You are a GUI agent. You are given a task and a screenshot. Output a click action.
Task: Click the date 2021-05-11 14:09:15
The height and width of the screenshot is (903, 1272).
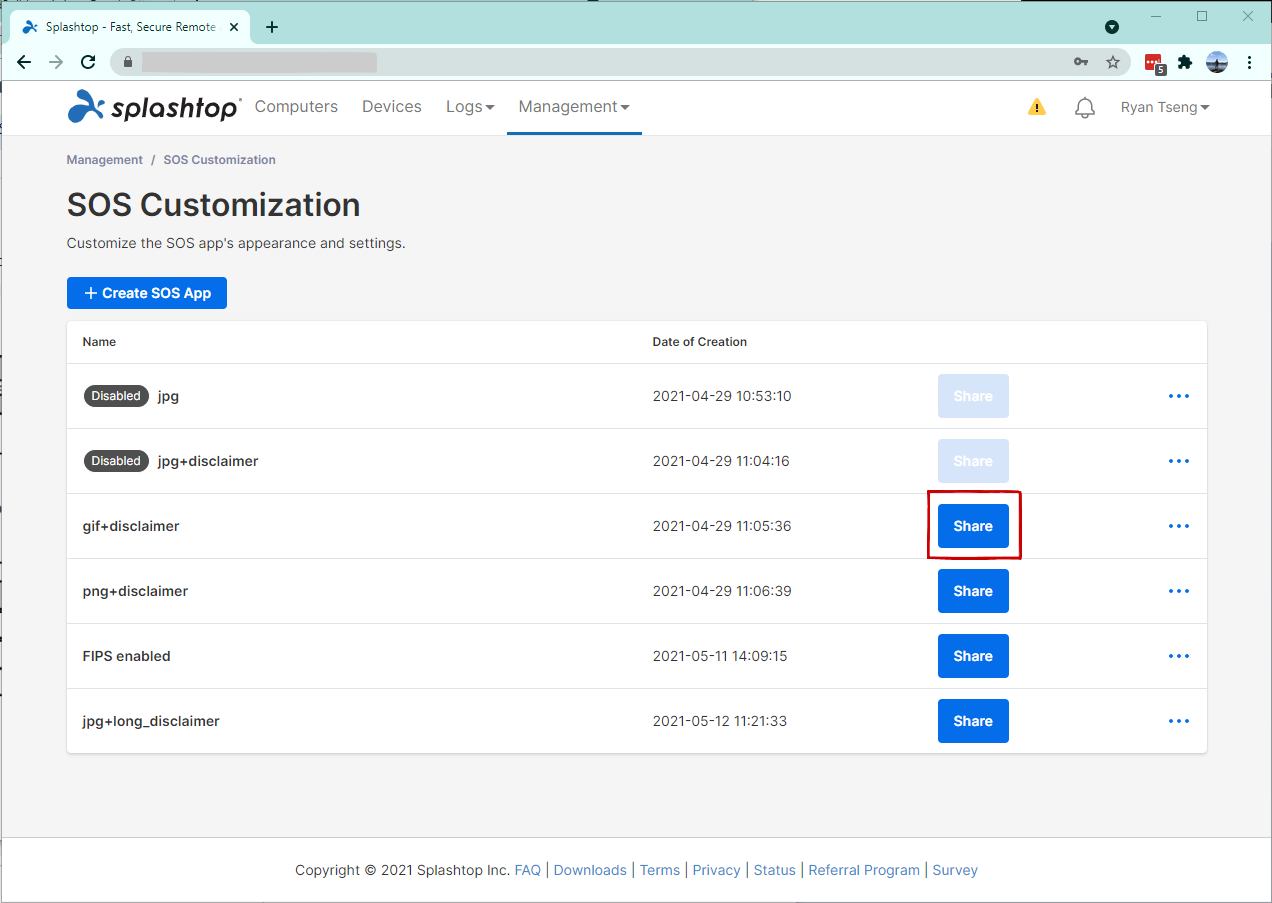(720, 656)
